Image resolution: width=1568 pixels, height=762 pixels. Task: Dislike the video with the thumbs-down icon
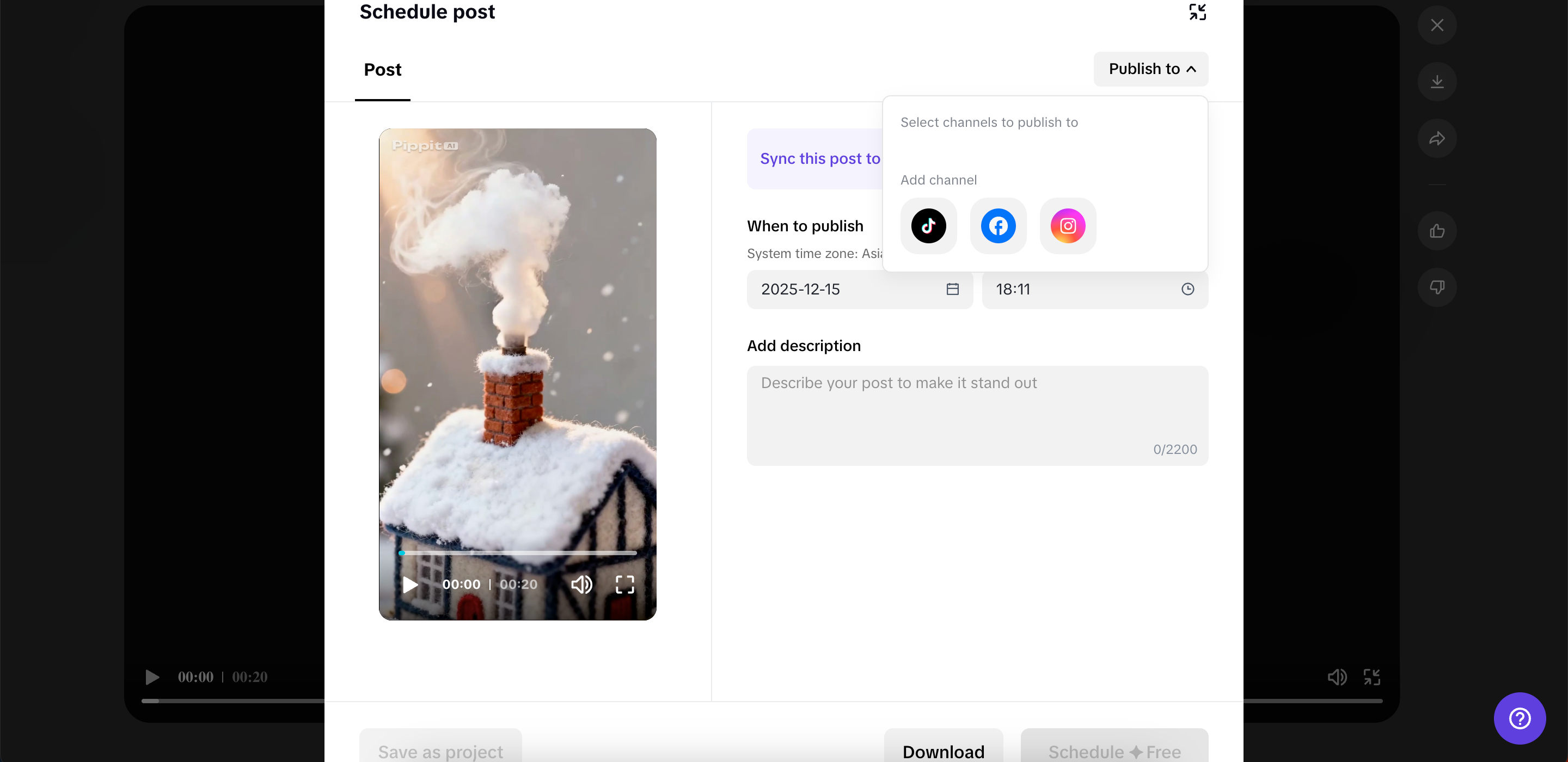pos(1437,287)
